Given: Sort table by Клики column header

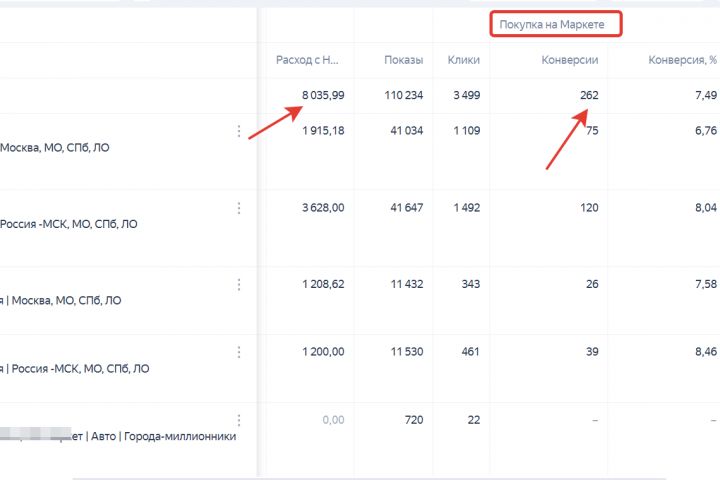Looking at the screenshot, I should [x=464, y=60].
